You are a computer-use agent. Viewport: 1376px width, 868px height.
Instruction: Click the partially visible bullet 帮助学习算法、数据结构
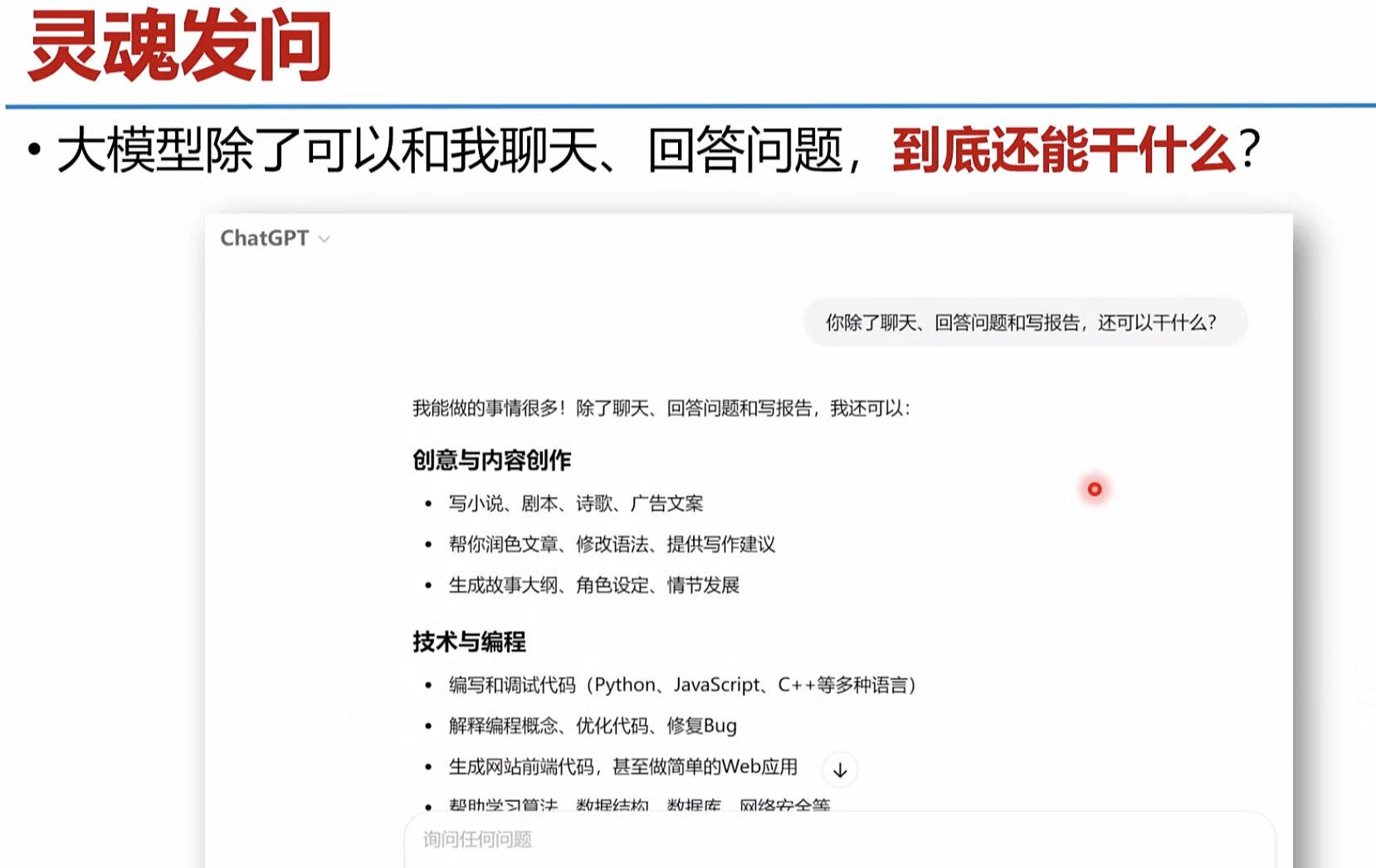(639, 805)
